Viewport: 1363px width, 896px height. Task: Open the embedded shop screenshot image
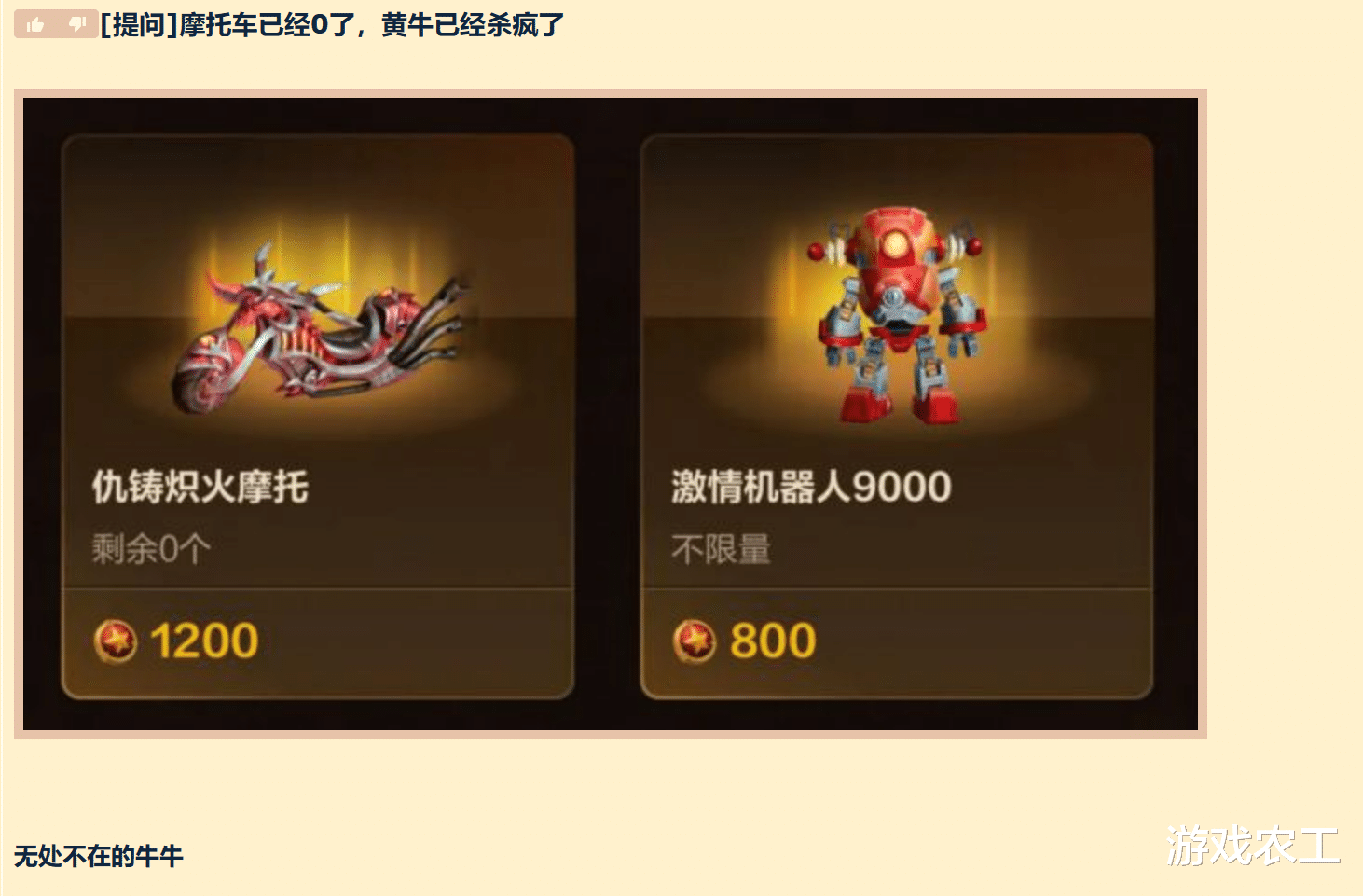point(611,414)
